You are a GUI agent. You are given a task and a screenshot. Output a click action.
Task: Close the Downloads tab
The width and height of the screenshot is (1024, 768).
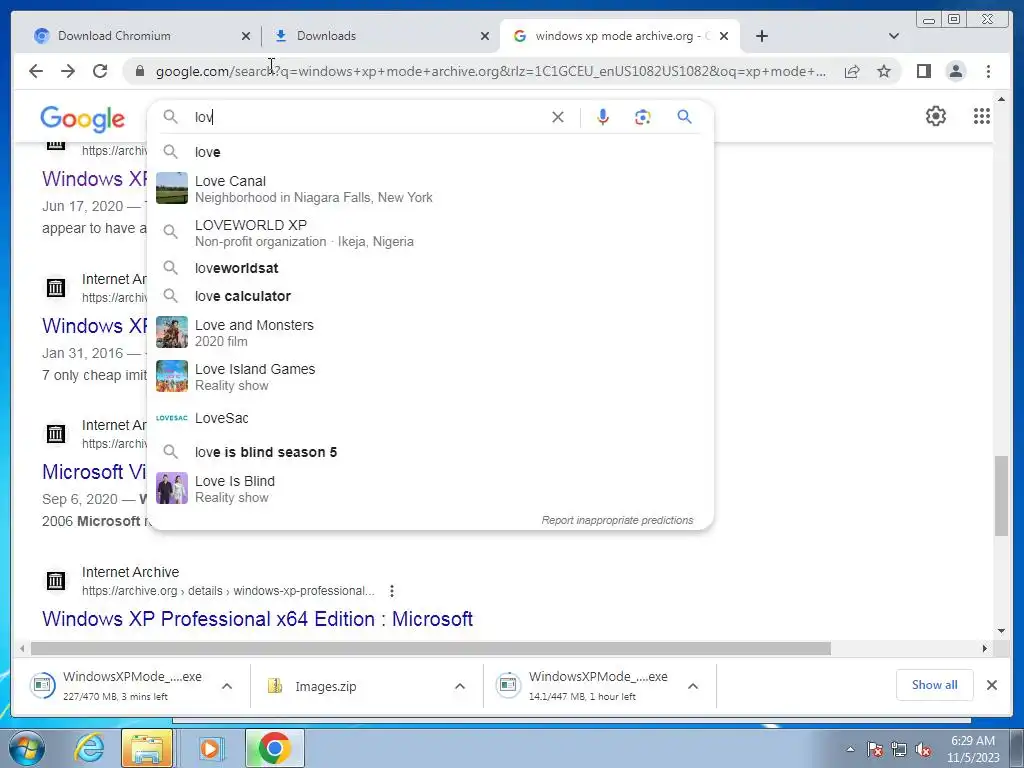tap(485, 37)
